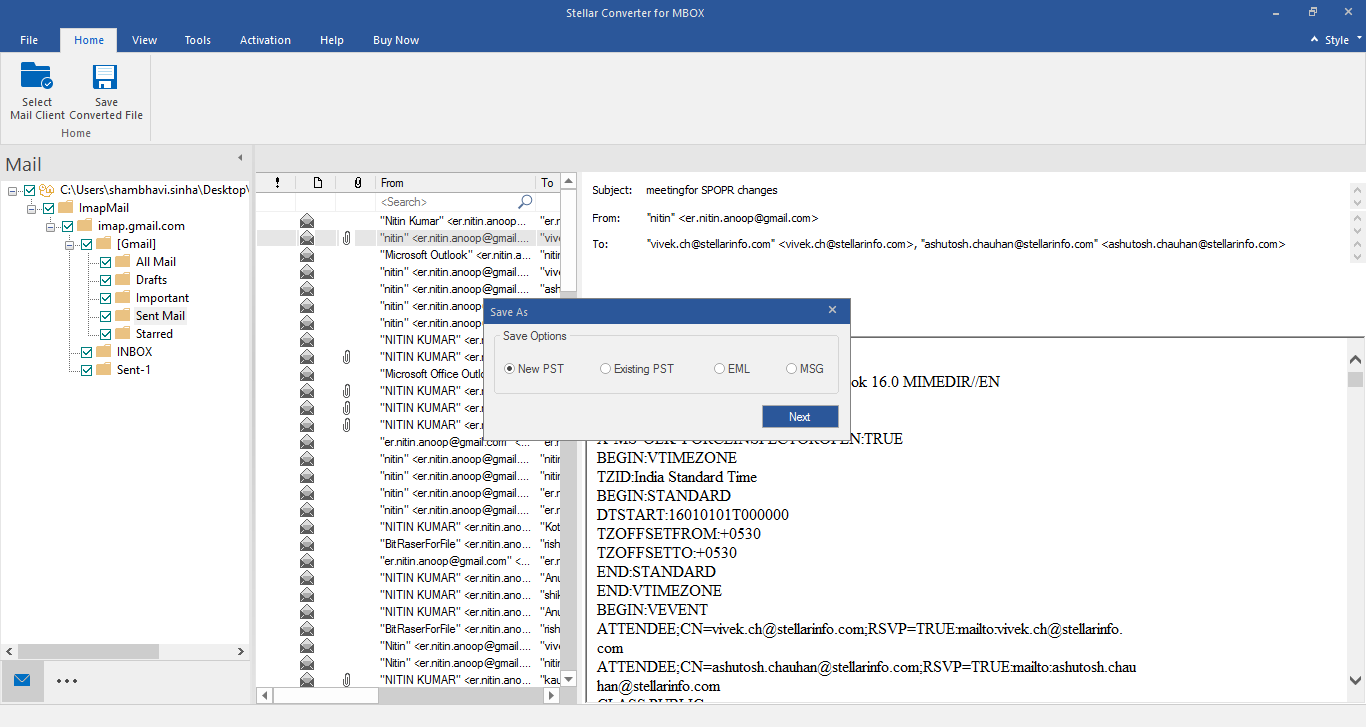The image size is (1366, 727).
Task: Open the Style dropdown menu
Action: pyautogui.click(x=1336, y=40)
